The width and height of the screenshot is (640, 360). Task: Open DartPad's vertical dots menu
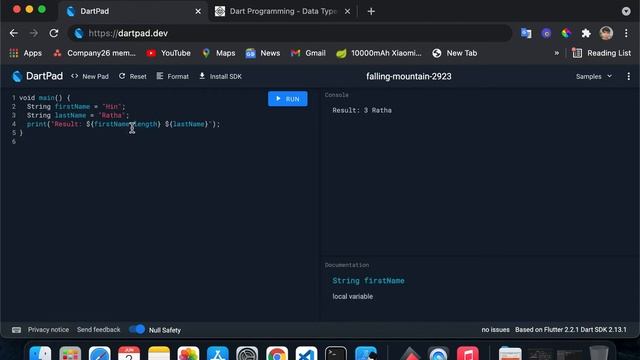click(629, 76)
